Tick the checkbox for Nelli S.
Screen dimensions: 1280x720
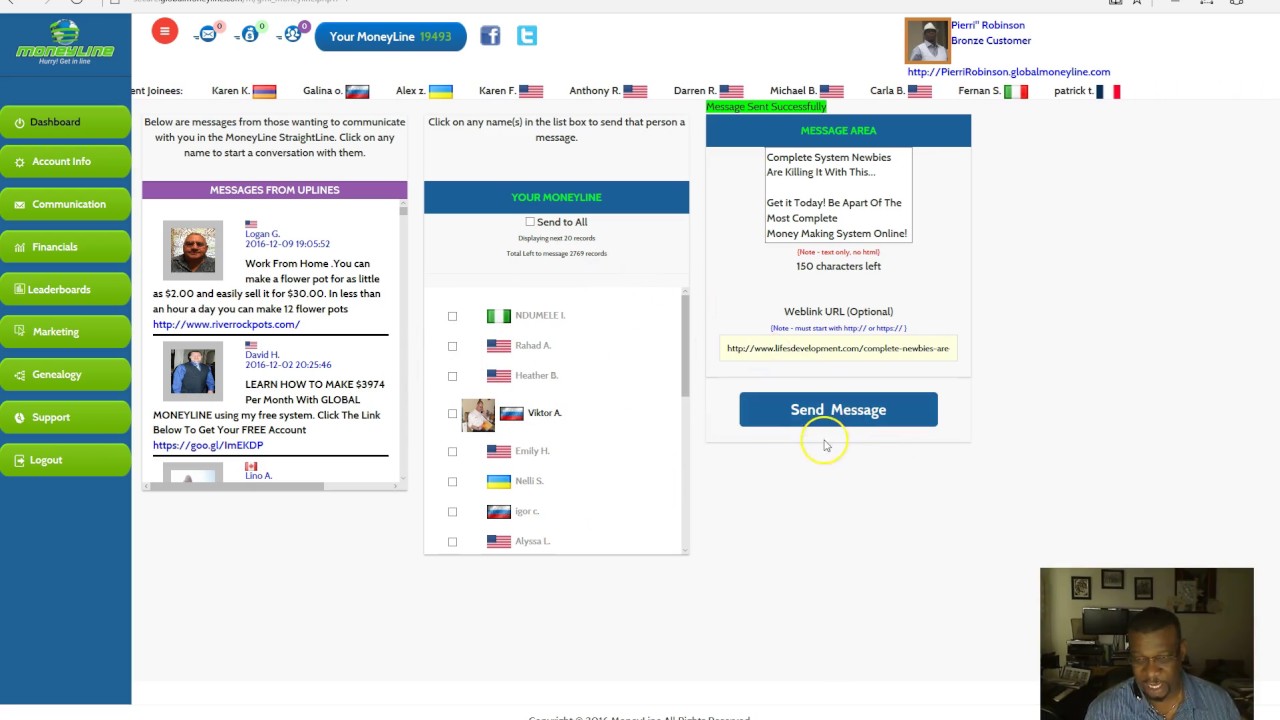coord(452,481)
